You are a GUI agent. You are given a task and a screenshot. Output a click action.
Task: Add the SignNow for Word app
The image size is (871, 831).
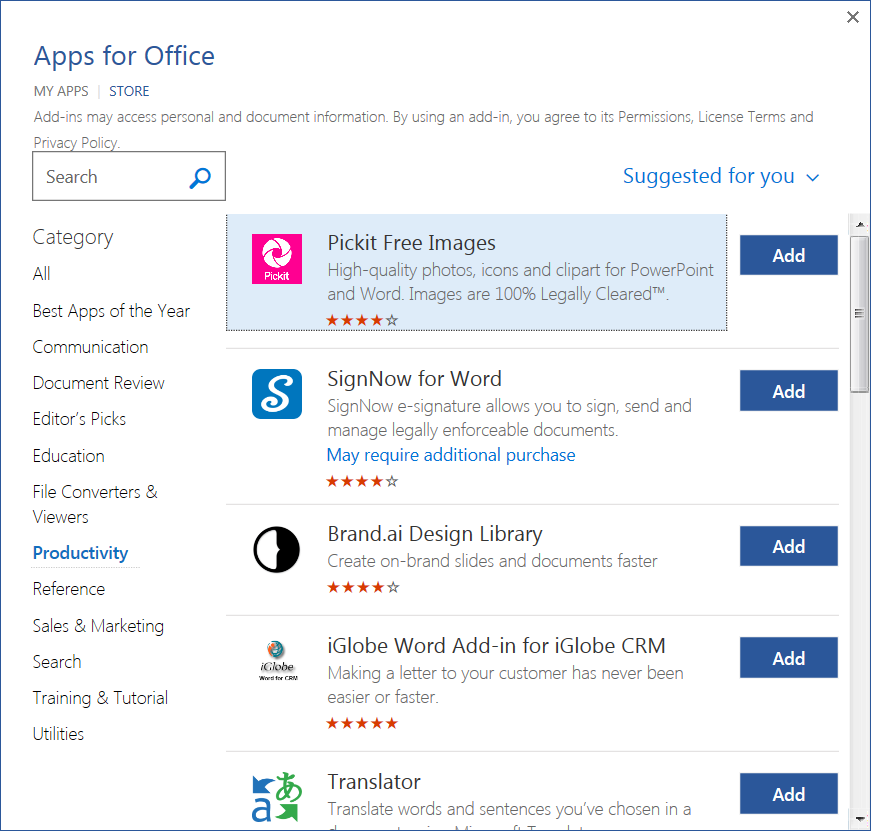click(788, 391)
